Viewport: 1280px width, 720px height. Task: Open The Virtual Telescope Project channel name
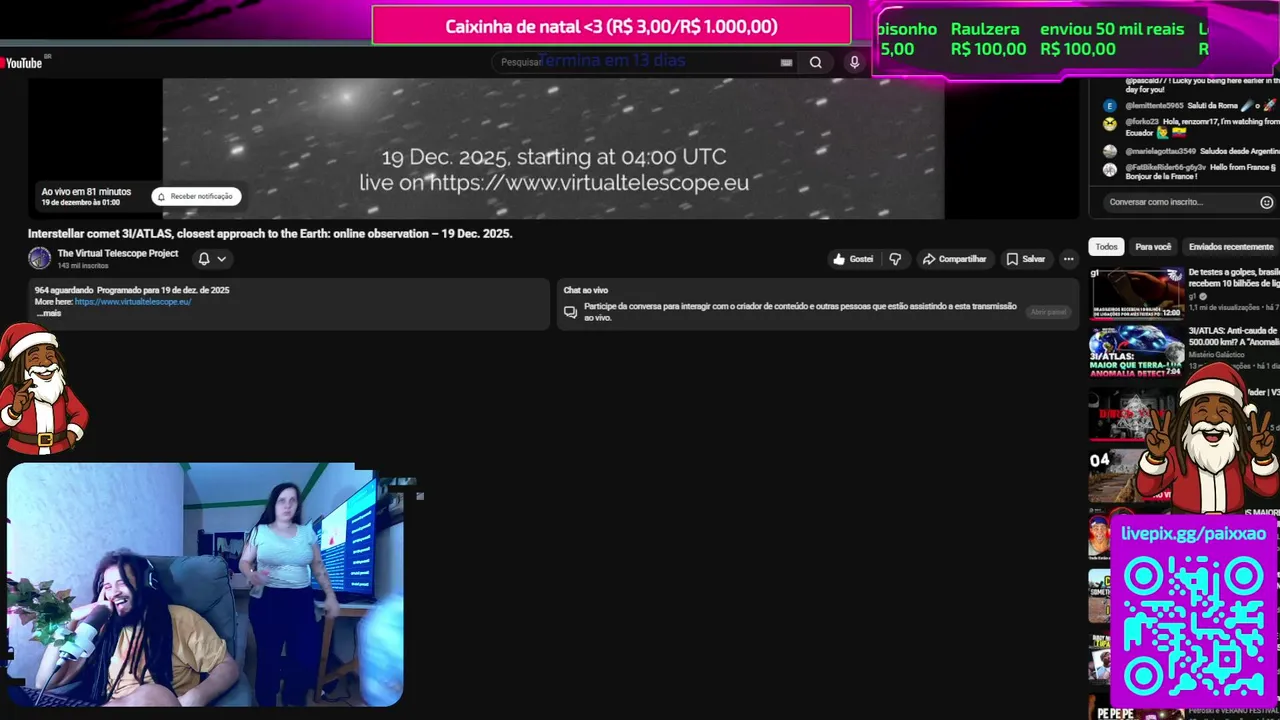click(x=118, y=253)
